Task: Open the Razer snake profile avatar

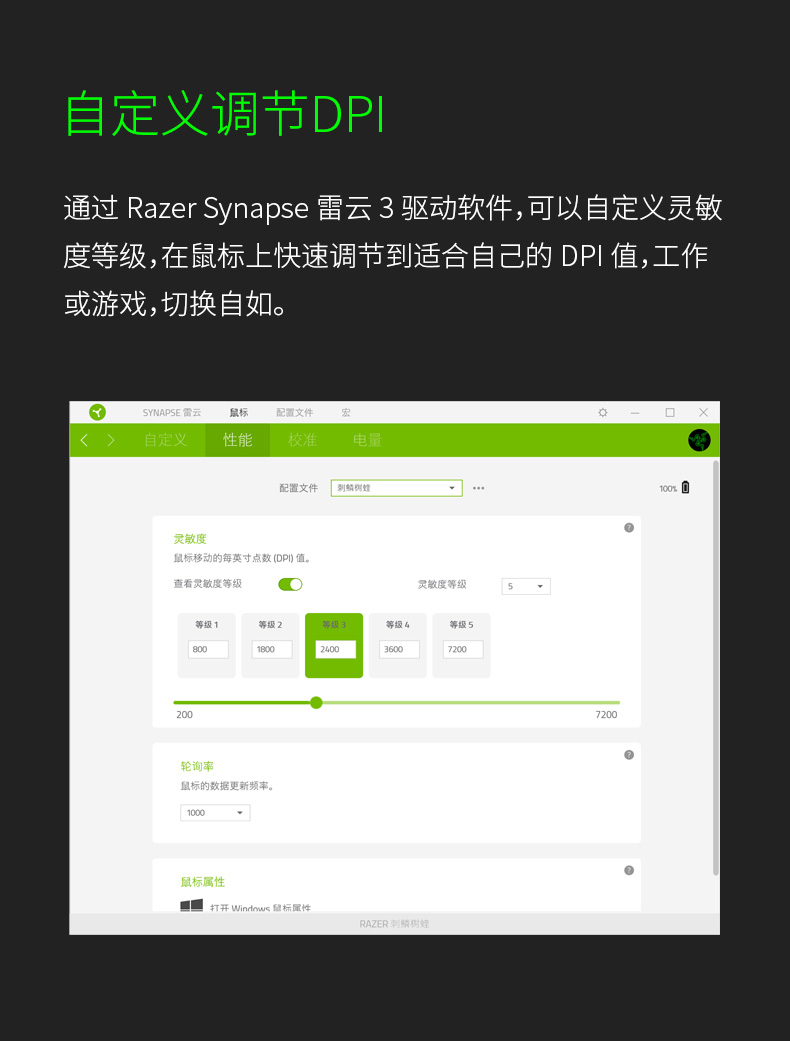Action: click(x=699, y=440)
